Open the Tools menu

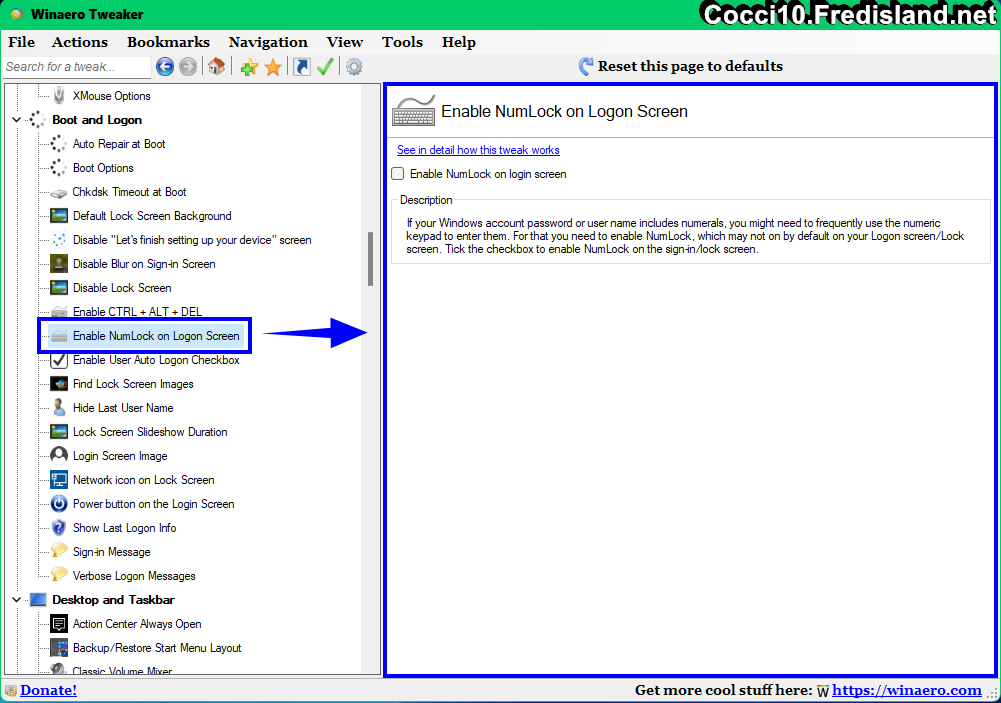[402, 42]
